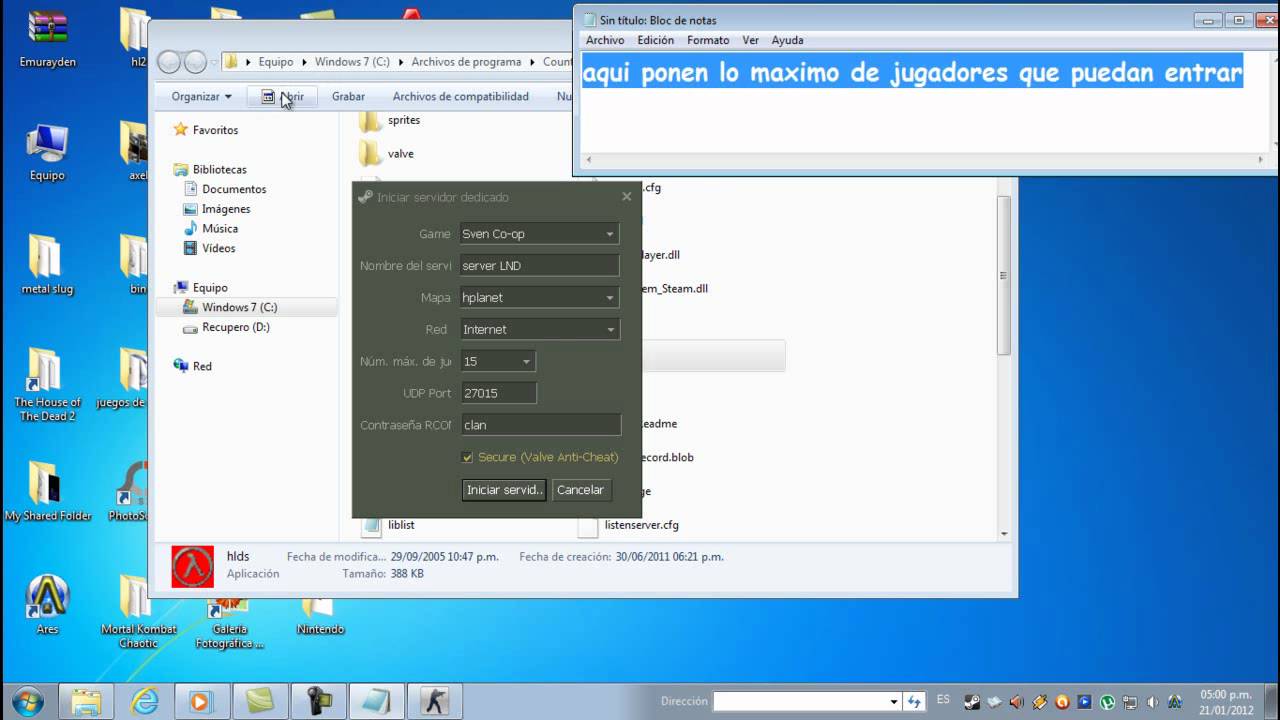The height and width of the screenshot is (720, 1280).
Task: Open the metal slug desktop folder
Action: 47,265
